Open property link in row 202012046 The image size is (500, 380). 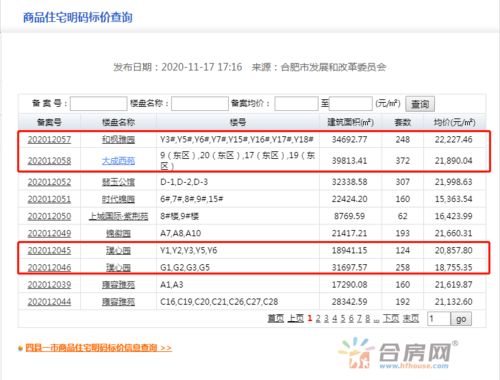pos(118,267)
